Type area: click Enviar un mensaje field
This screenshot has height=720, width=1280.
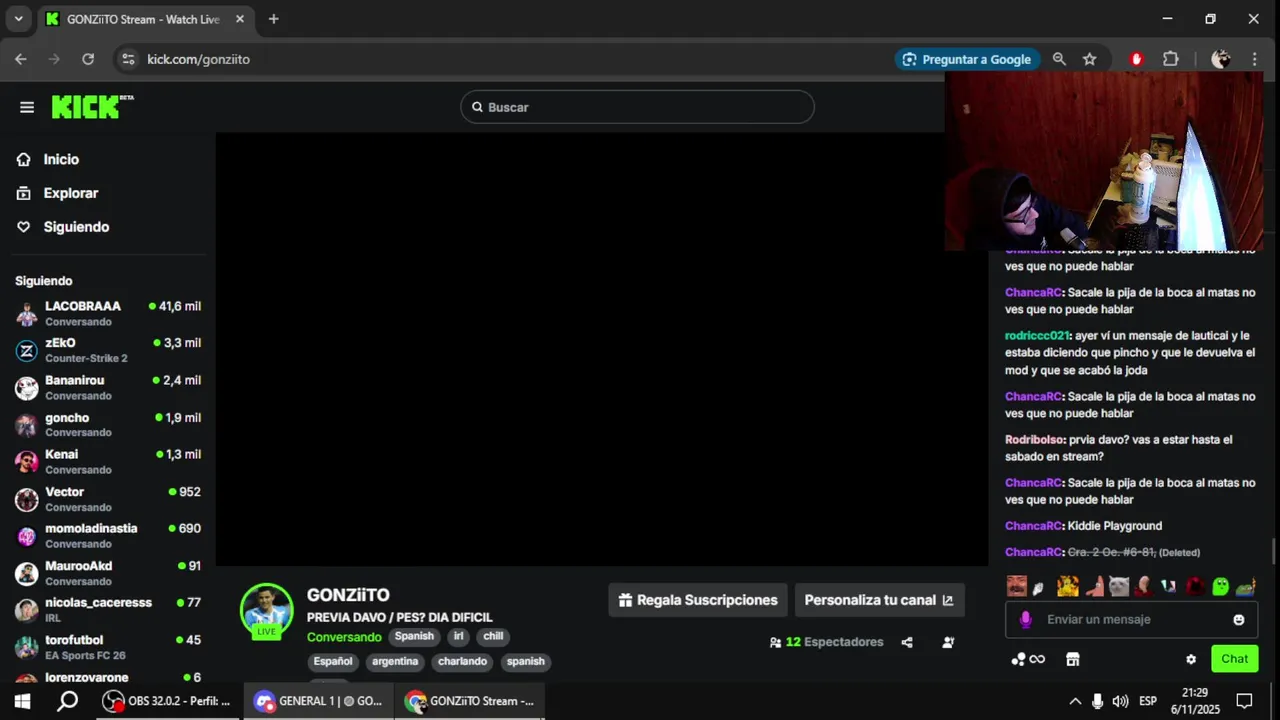click(1131, 619)
